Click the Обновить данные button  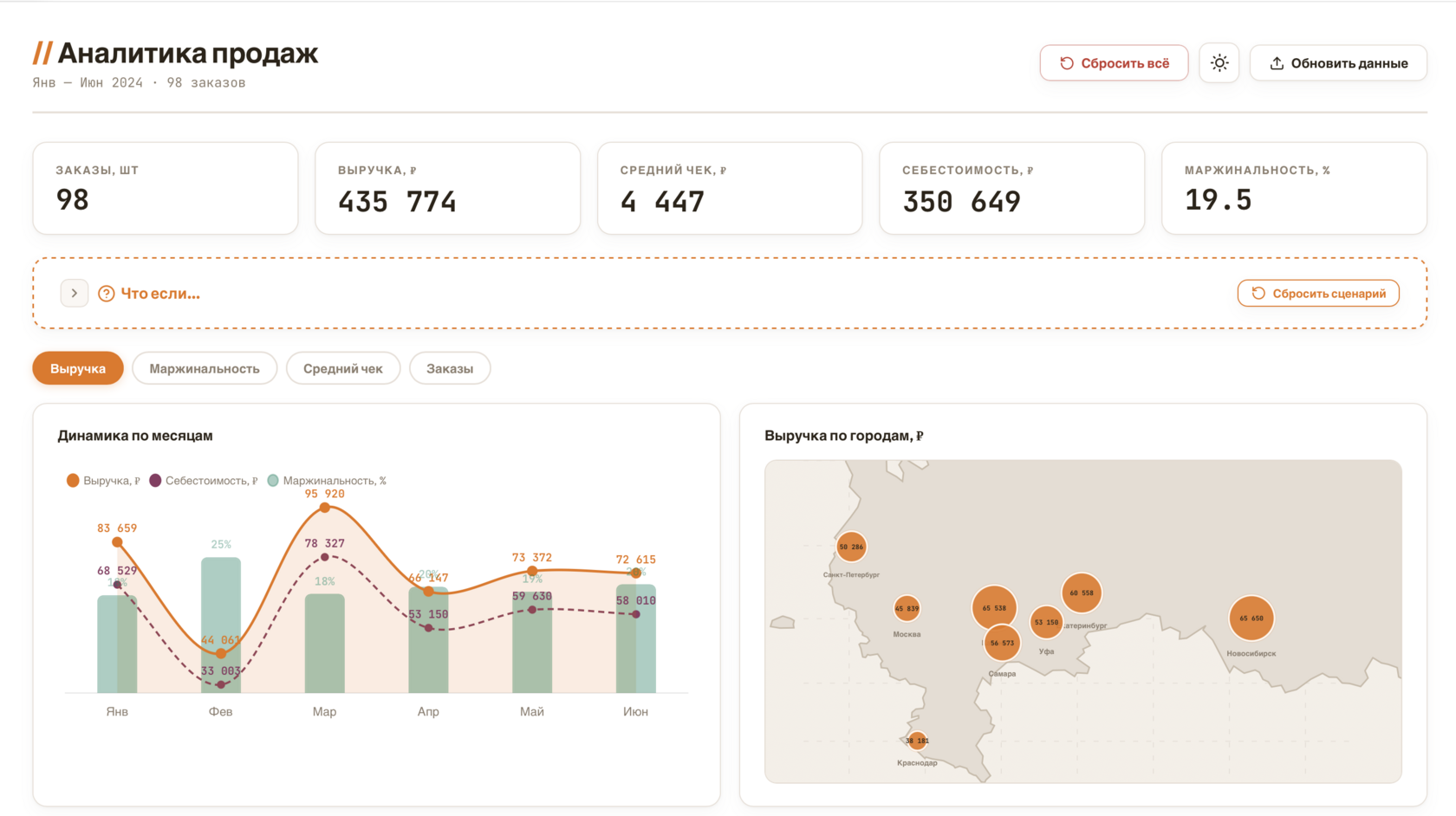pos(1338,63)
